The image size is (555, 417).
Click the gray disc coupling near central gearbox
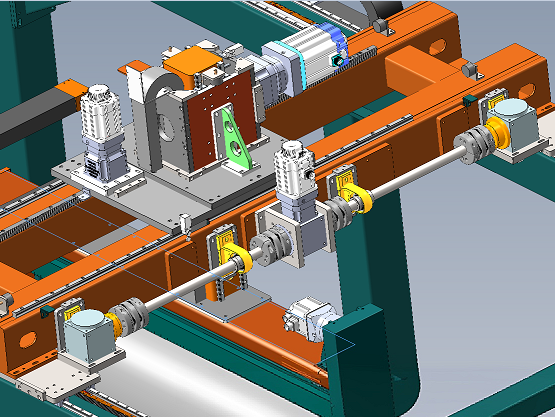pos(271,245)
